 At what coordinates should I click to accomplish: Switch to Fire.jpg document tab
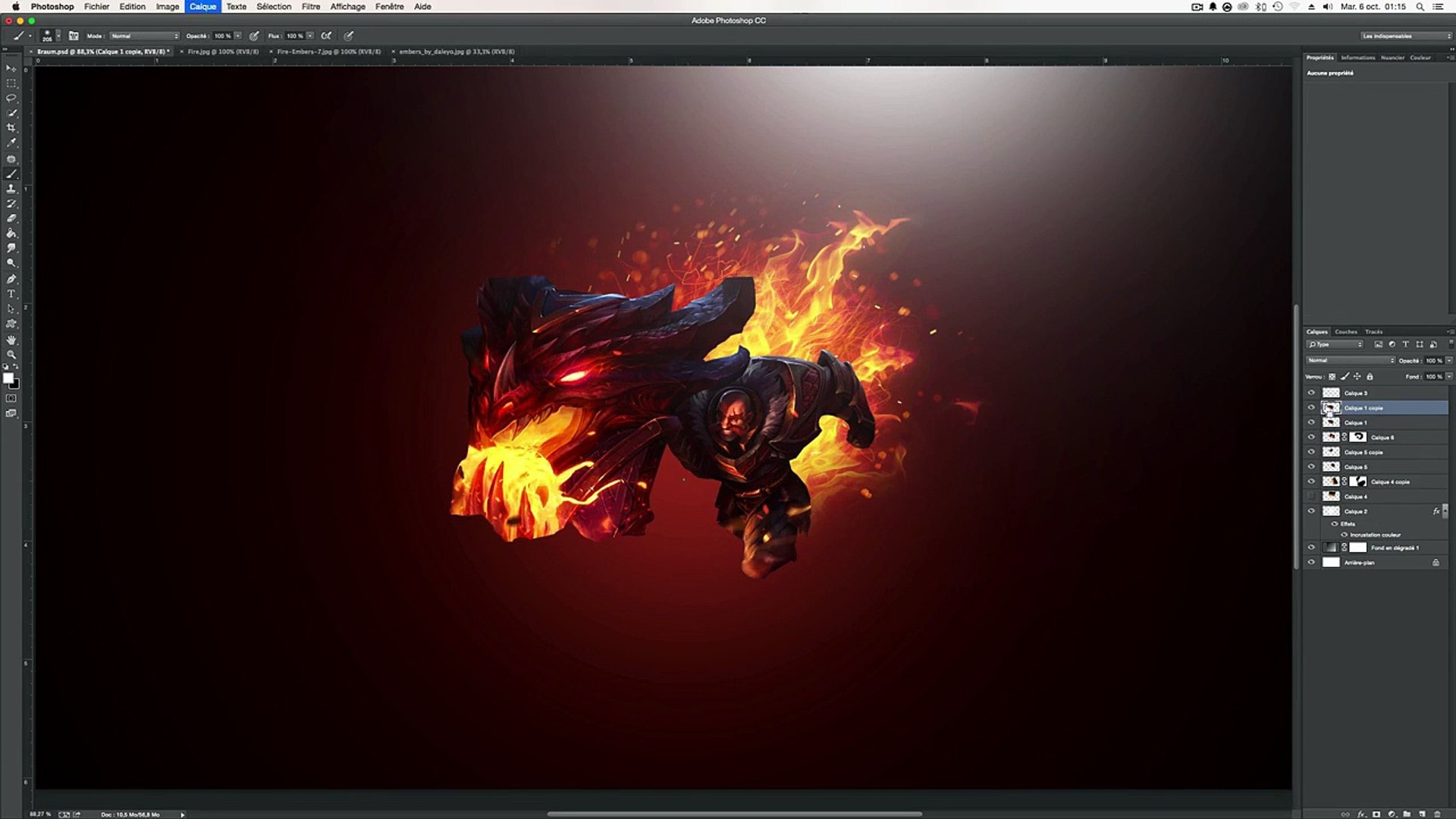tap(223, 52)
